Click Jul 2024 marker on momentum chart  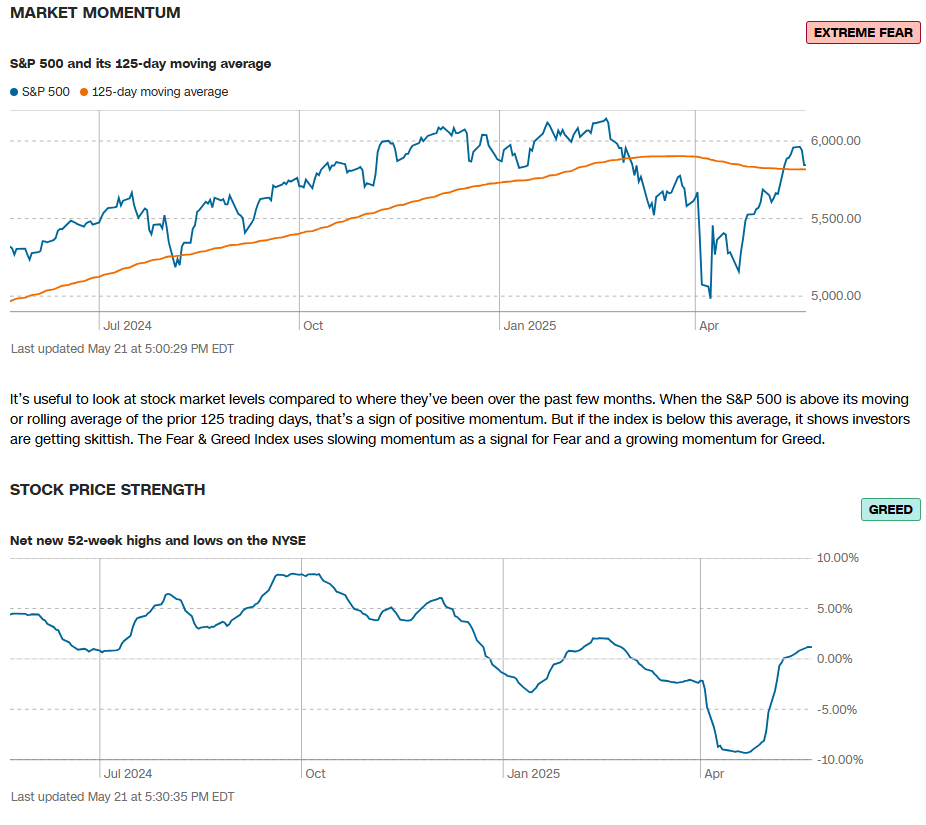click(128, 325)
